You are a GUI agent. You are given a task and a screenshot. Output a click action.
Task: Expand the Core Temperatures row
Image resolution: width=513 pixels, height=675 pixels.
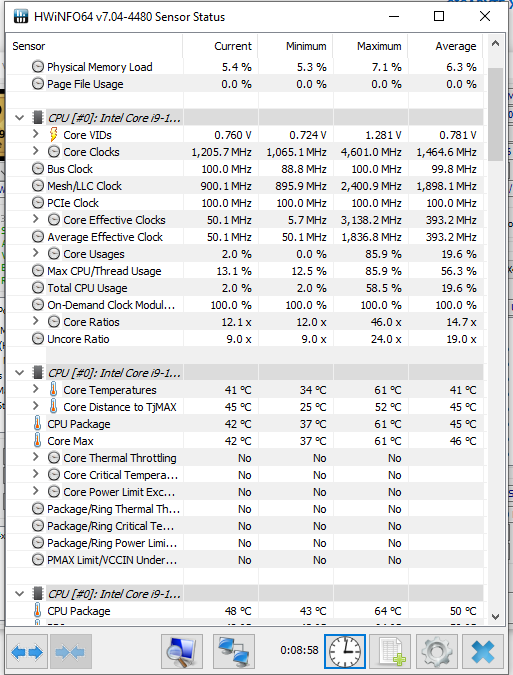(x=36, y=389)
